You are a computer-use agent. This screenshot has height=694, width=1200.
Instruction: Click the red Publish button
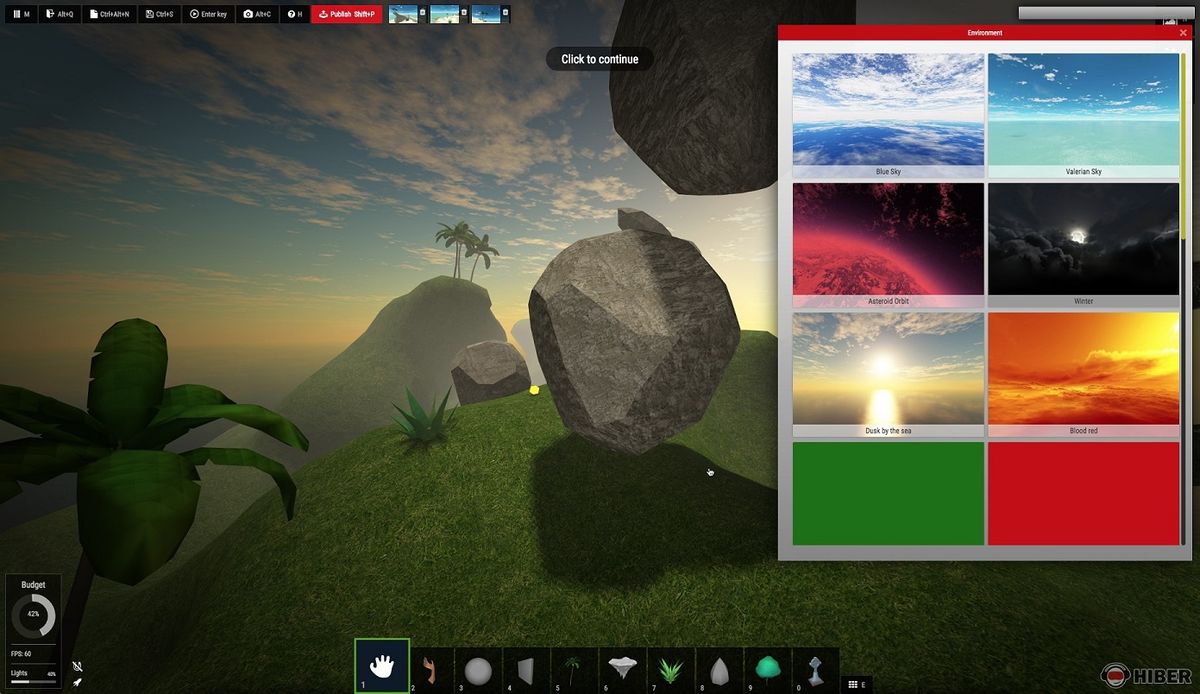point(346,14)
